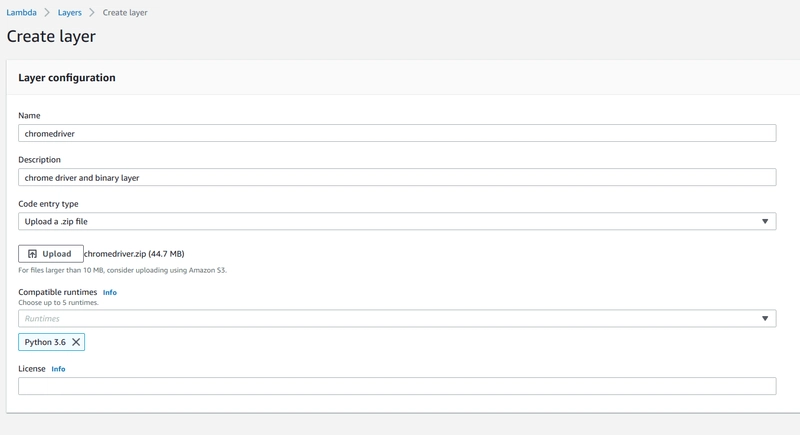The image size is (800, 435).
Task: Click the Create layer breadcrumb text
Action: click(x=125, y=13)
